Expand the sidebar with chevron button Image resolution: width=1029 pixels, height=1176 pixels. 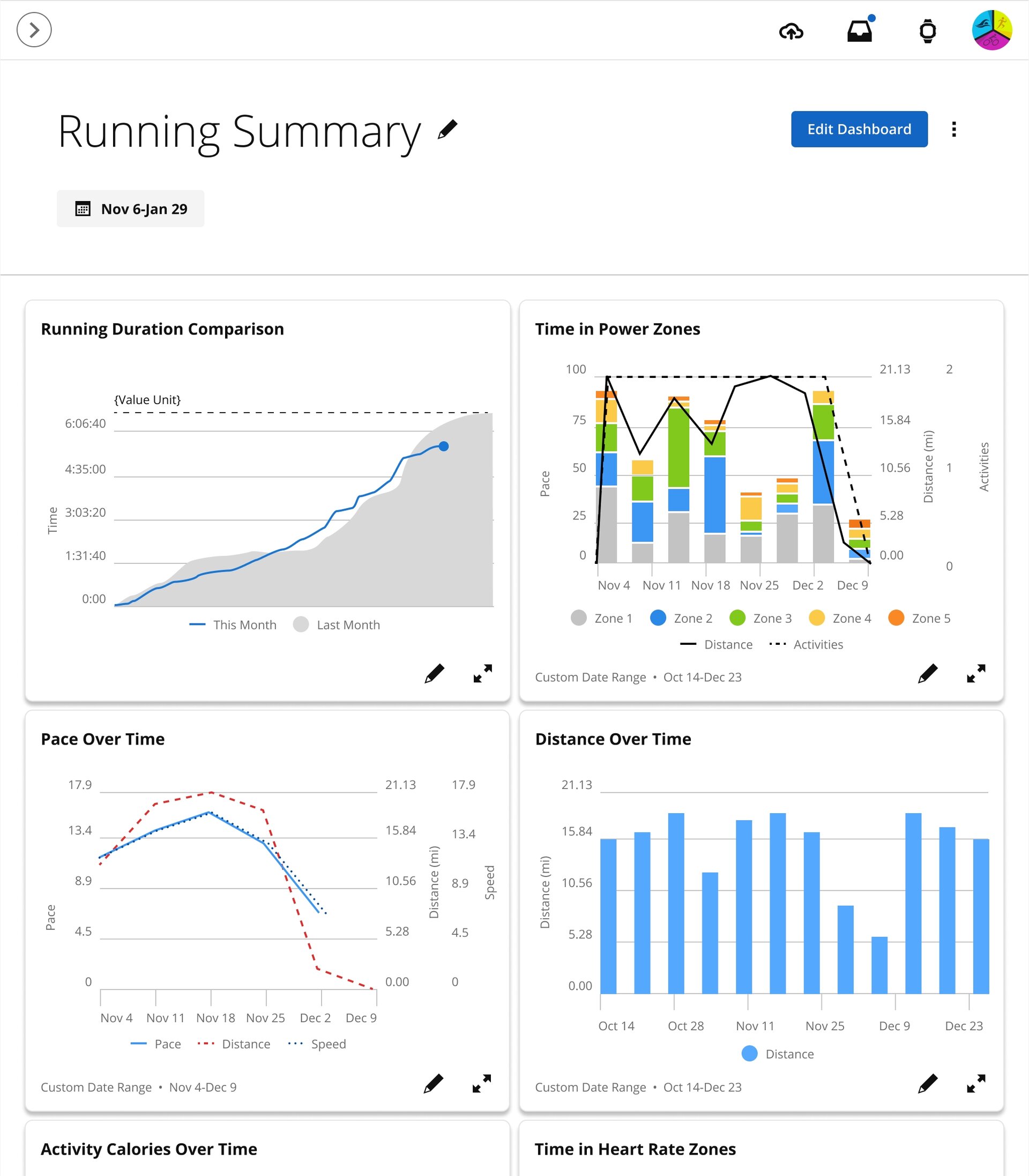pos(34,30)
